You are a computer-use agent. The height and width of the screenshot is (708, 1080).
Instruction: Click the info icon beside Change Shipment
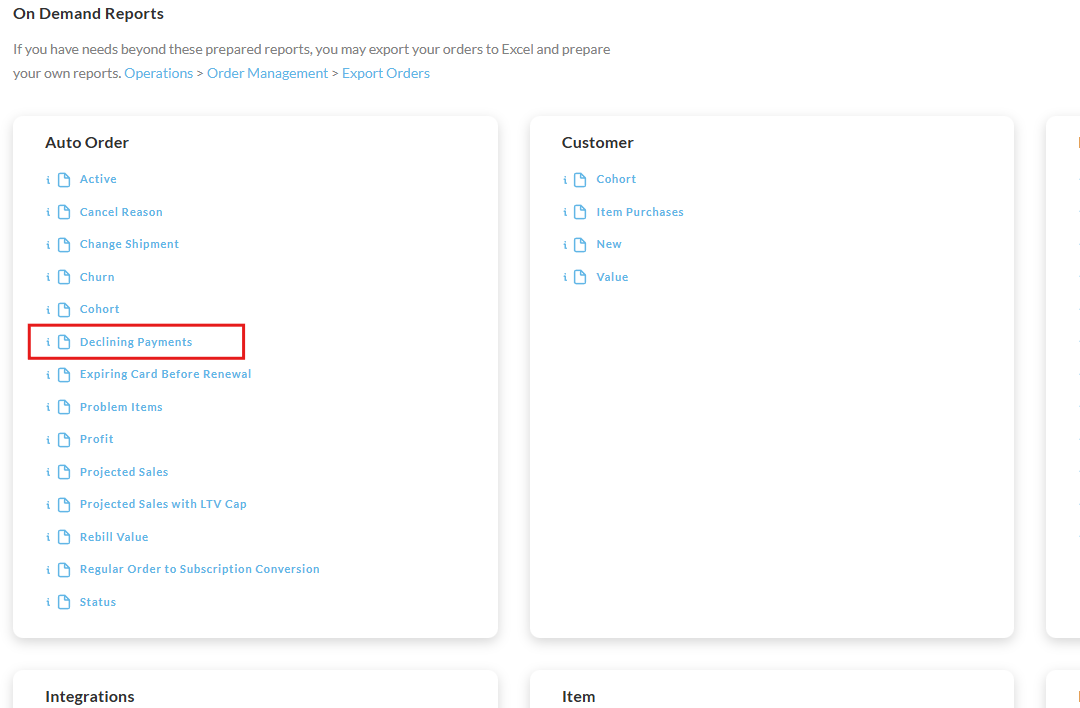point(48,244)
